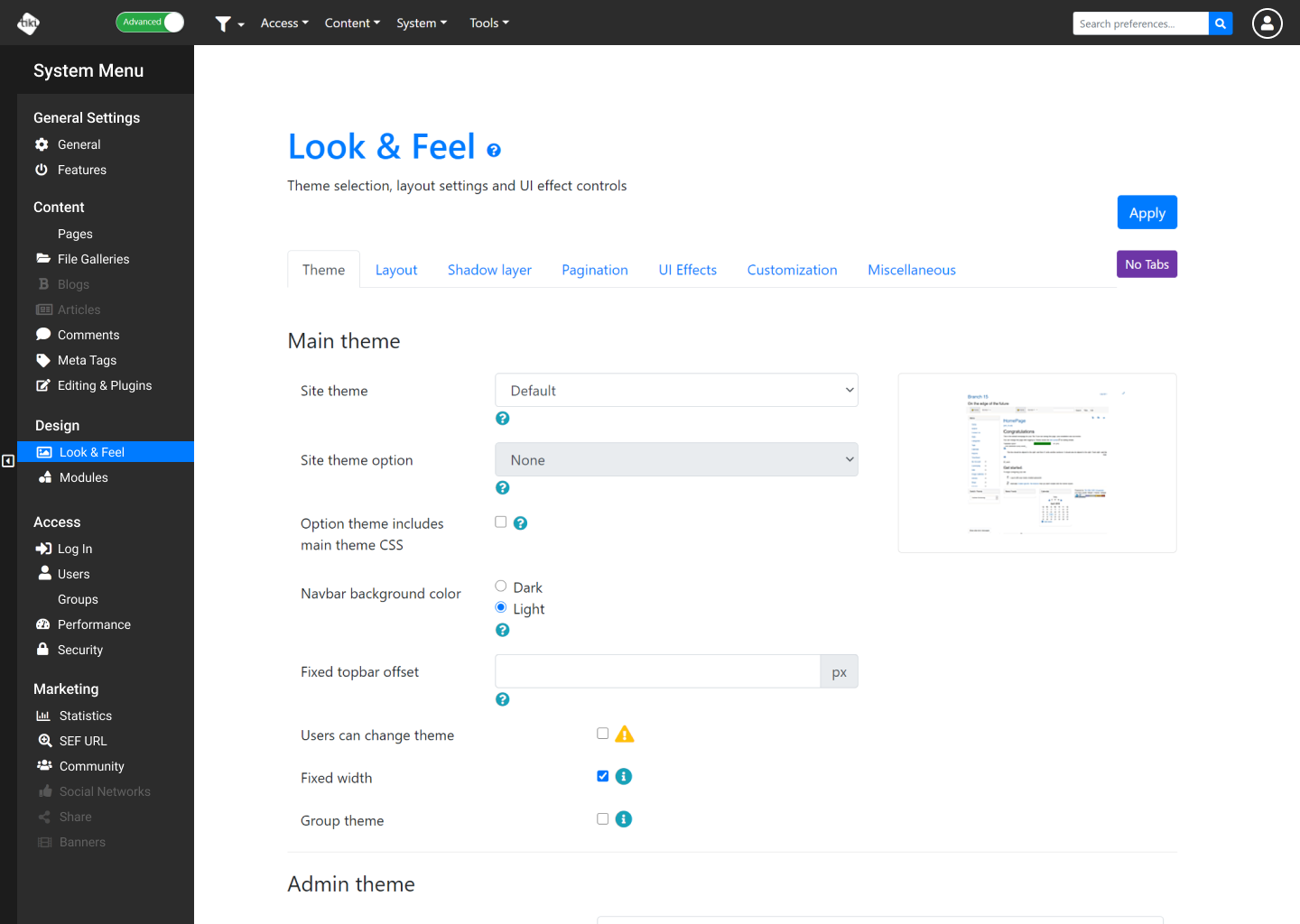
Task: Click the File Galleries folder icon
Action: 43,258
